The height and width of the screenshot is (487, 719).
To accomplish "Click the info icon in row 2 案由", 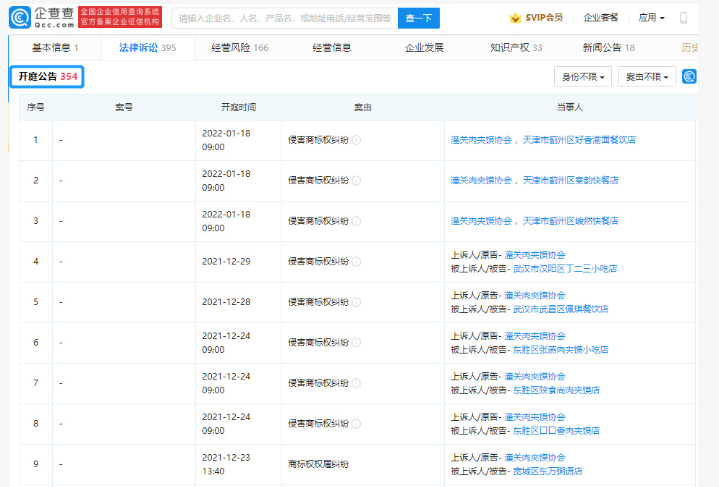I will click(356, 180).
